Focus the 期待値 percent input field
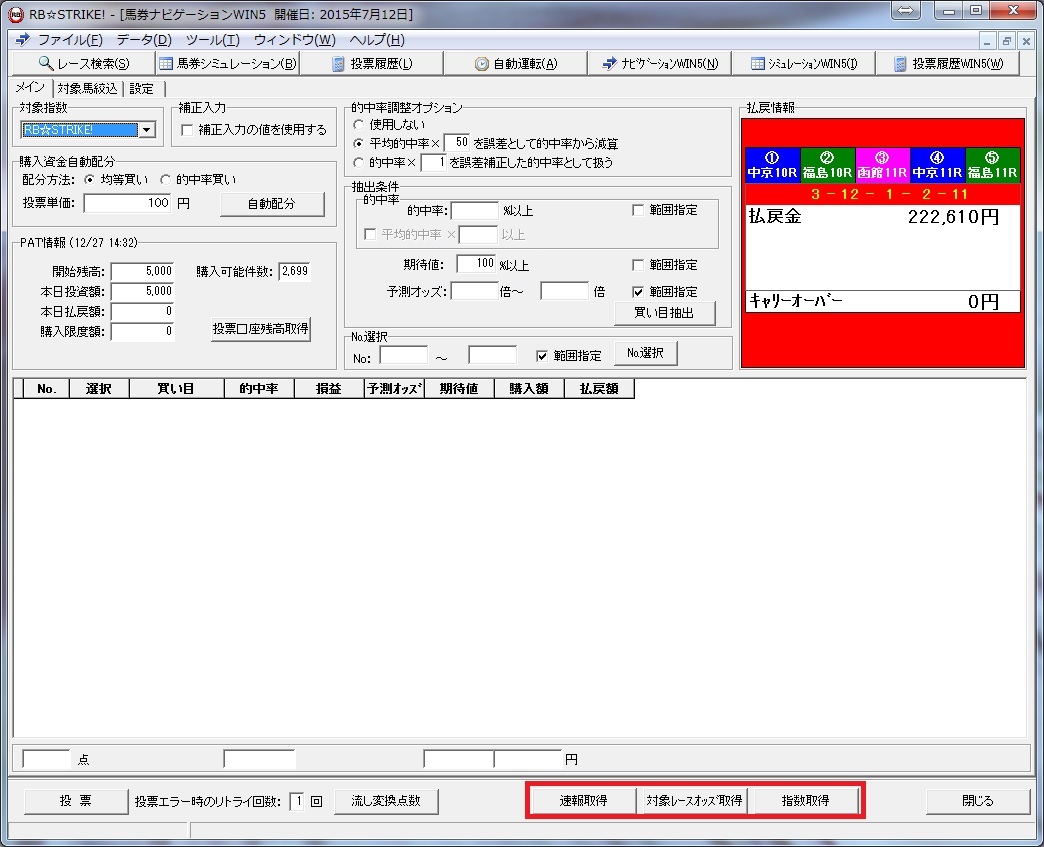This screenshot has height=847, width=1044. point(476,264)
